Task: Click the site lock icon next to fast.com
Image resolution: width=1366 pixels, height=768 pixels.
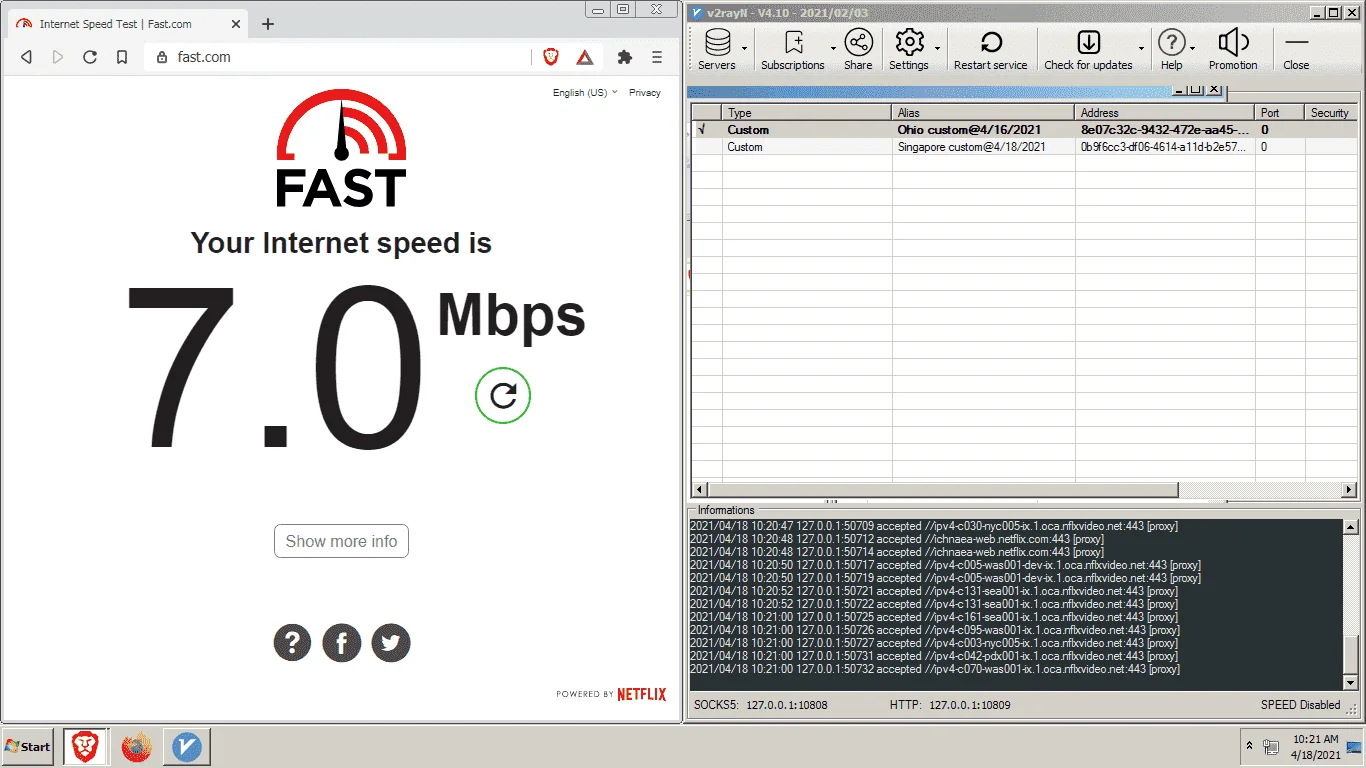Action: pos(163,57)
